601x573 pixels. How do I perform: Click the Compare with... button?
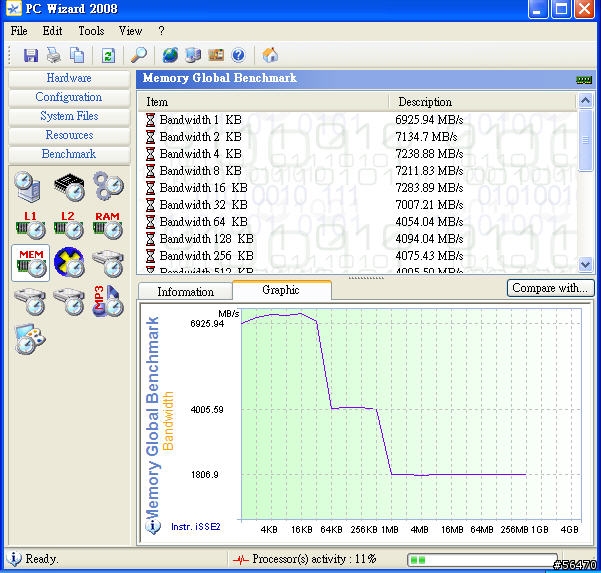(550, 288)
